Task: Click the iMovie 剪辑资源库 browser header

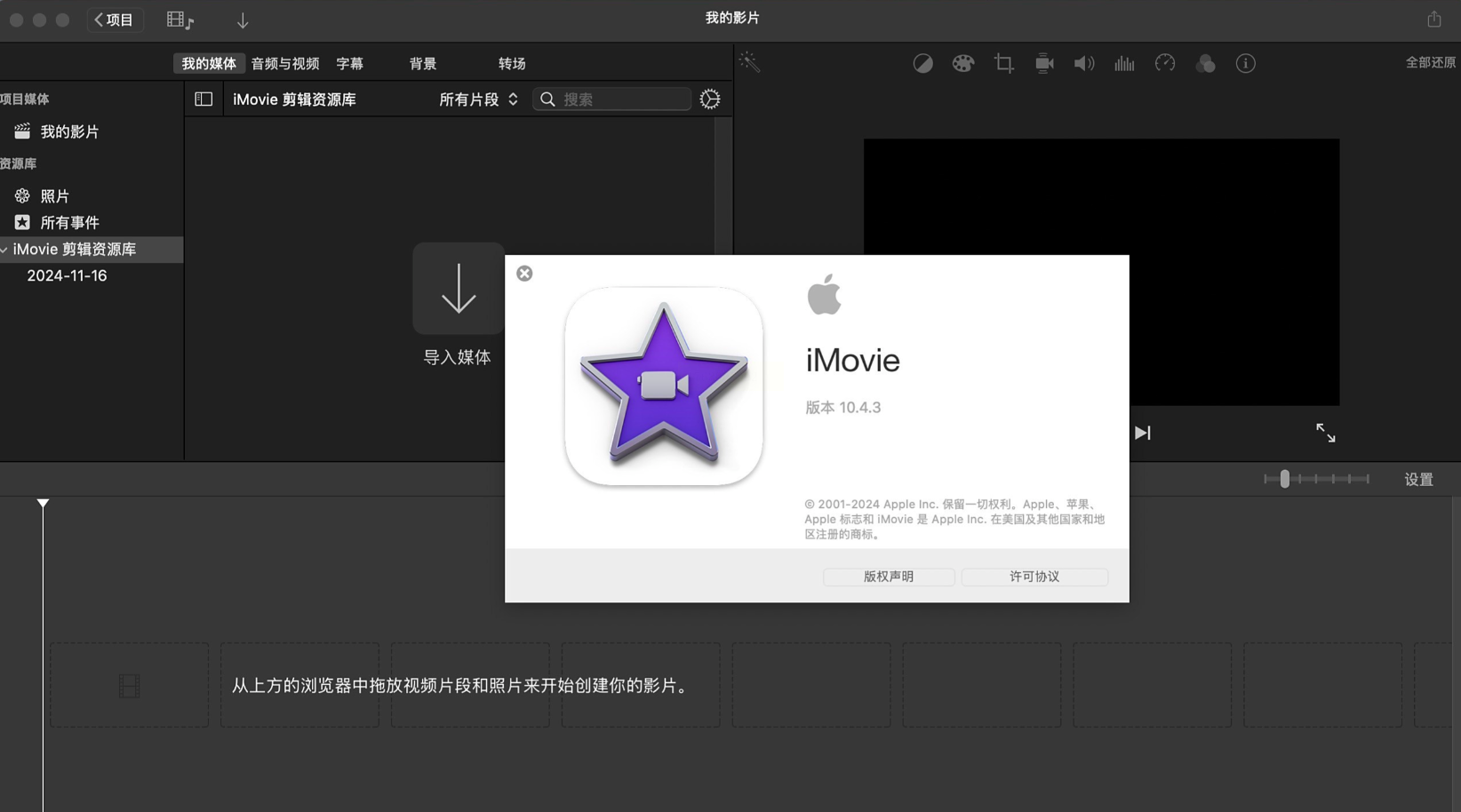Action: pyautogui.click(x=294, y=100)
